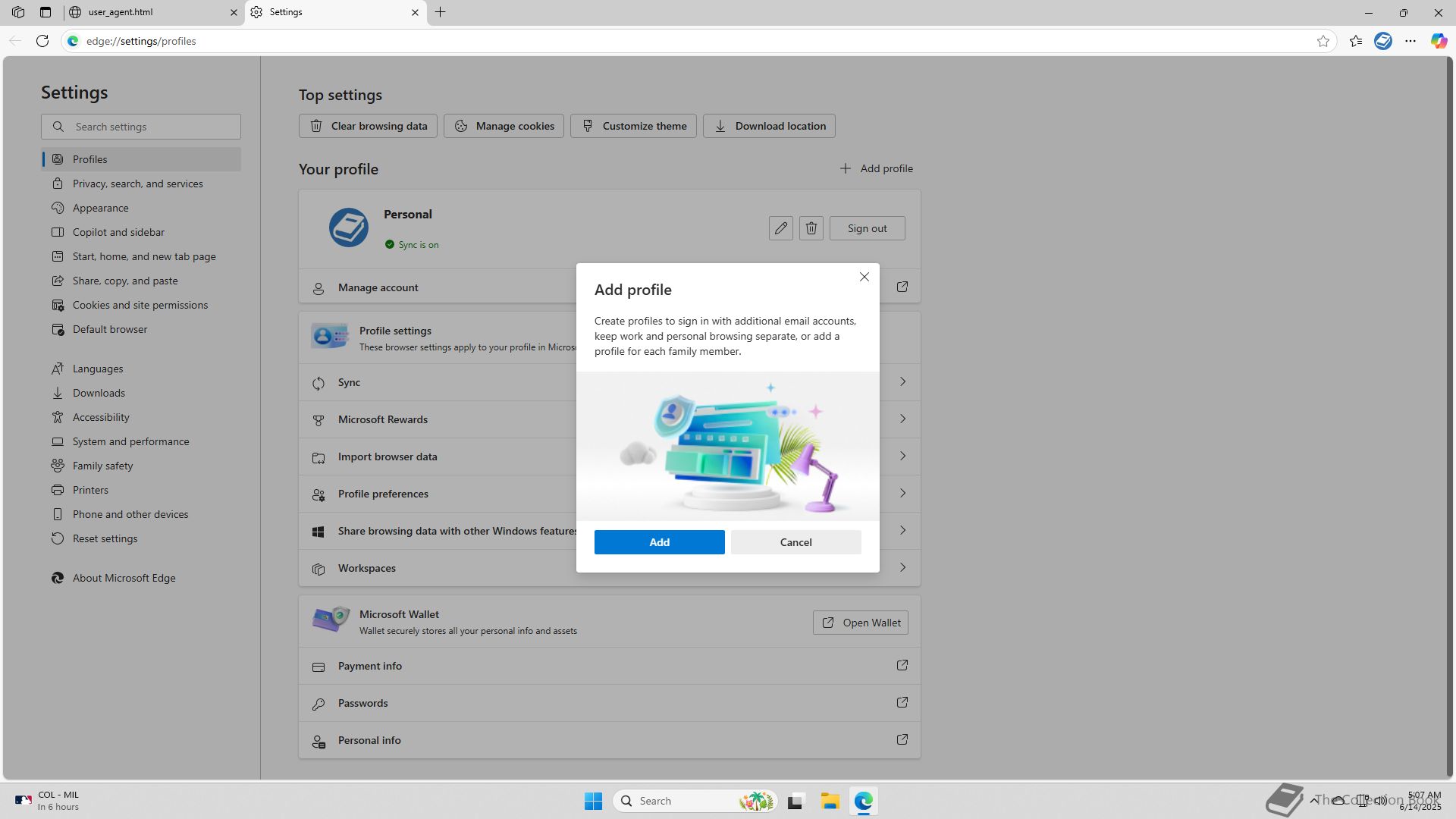Open File Explorer from the taskbar
The image size is (1456, 819).
830,801
